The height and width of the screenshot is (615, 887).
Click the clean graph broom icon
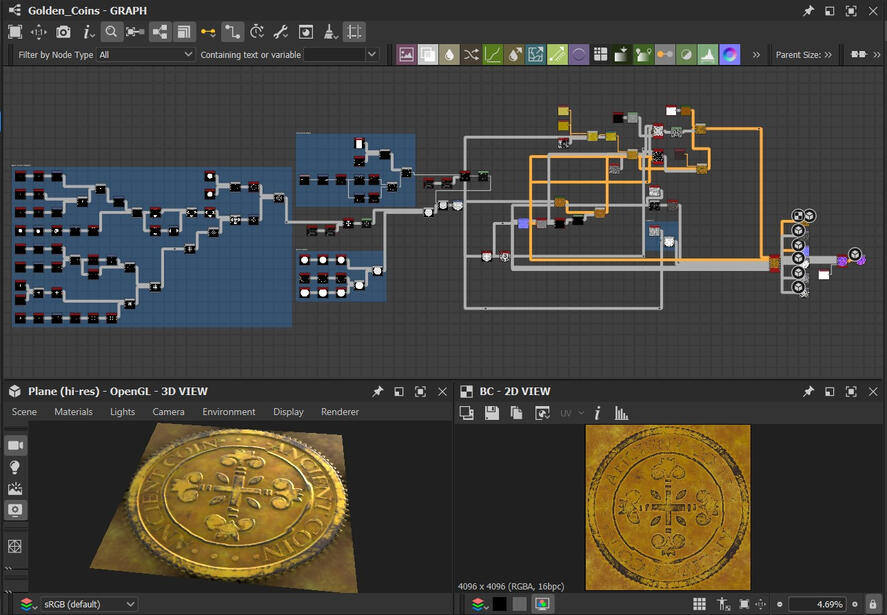pyautogui.click(x=329, y=32)
